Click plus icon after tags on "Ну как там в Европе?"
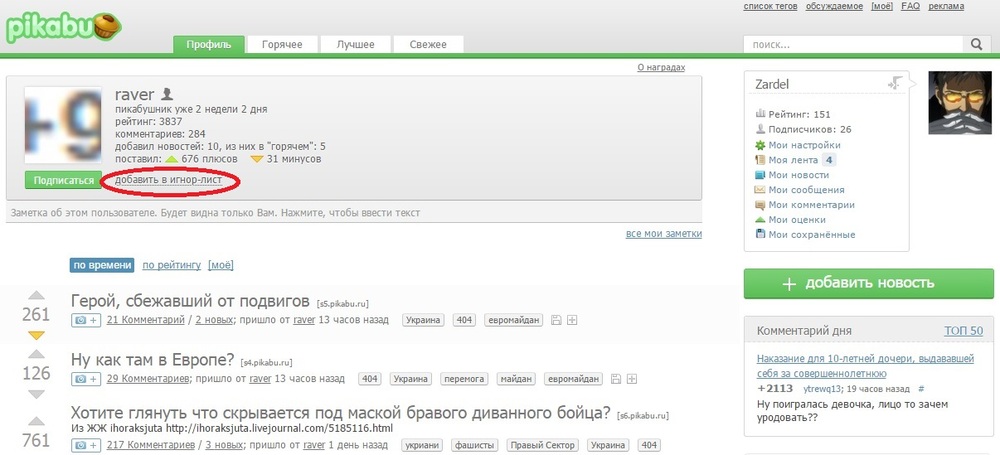The image size is (1000, 455). [630, 380]
